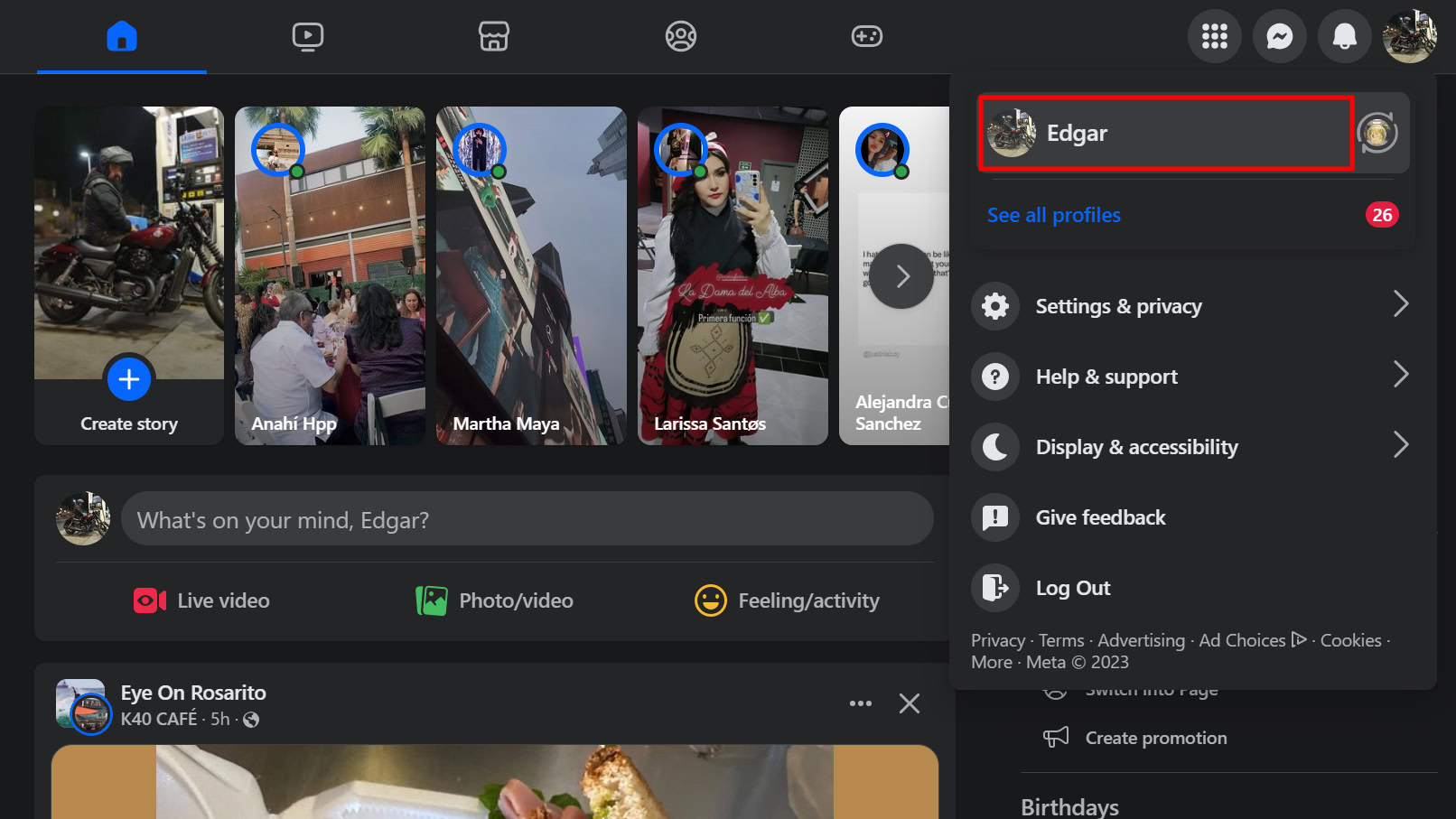Add a Feeling/activity to post
The height and width of the screenshot is (819, 1456).
coord(787,600)
